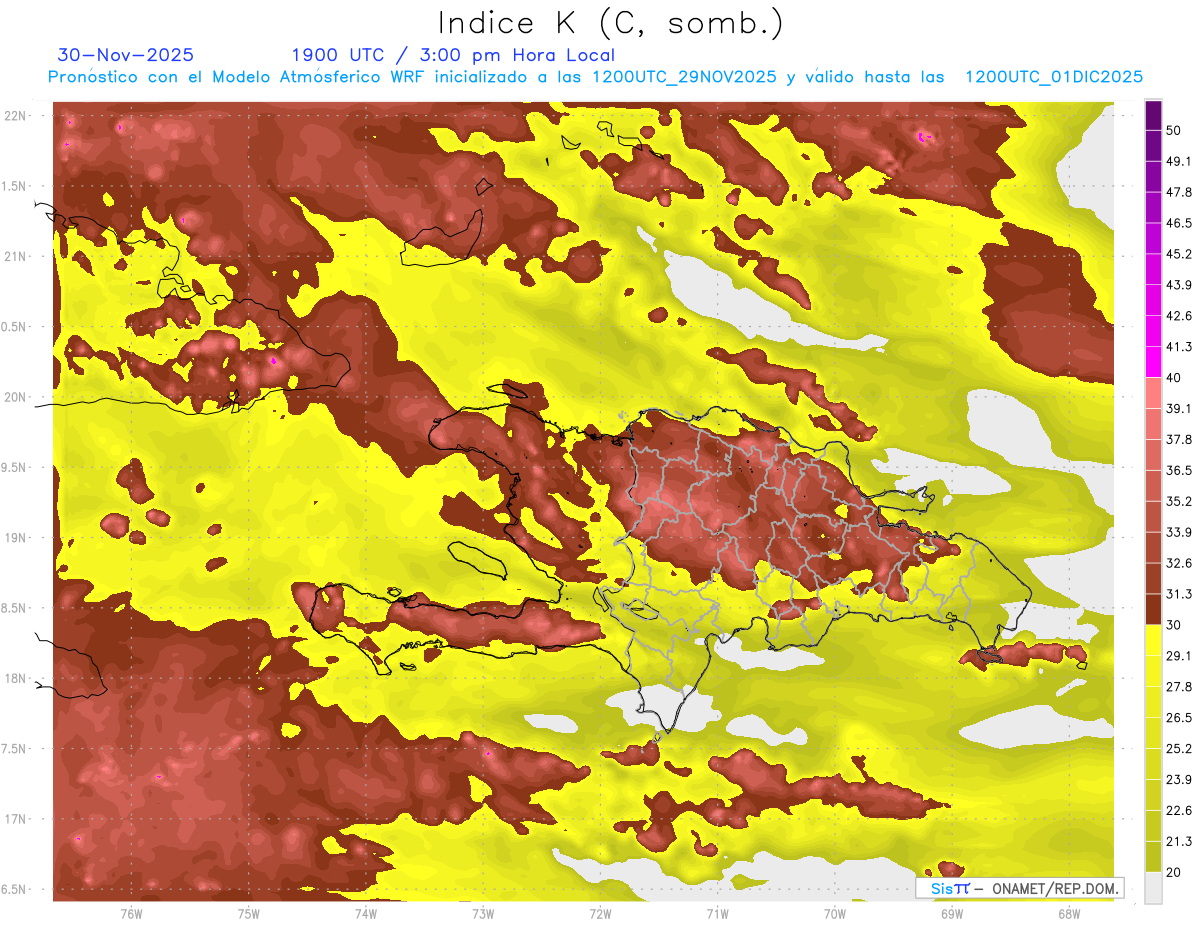
Task: Click the '49.1' color scale value
Action: [x=1179, y=160]
